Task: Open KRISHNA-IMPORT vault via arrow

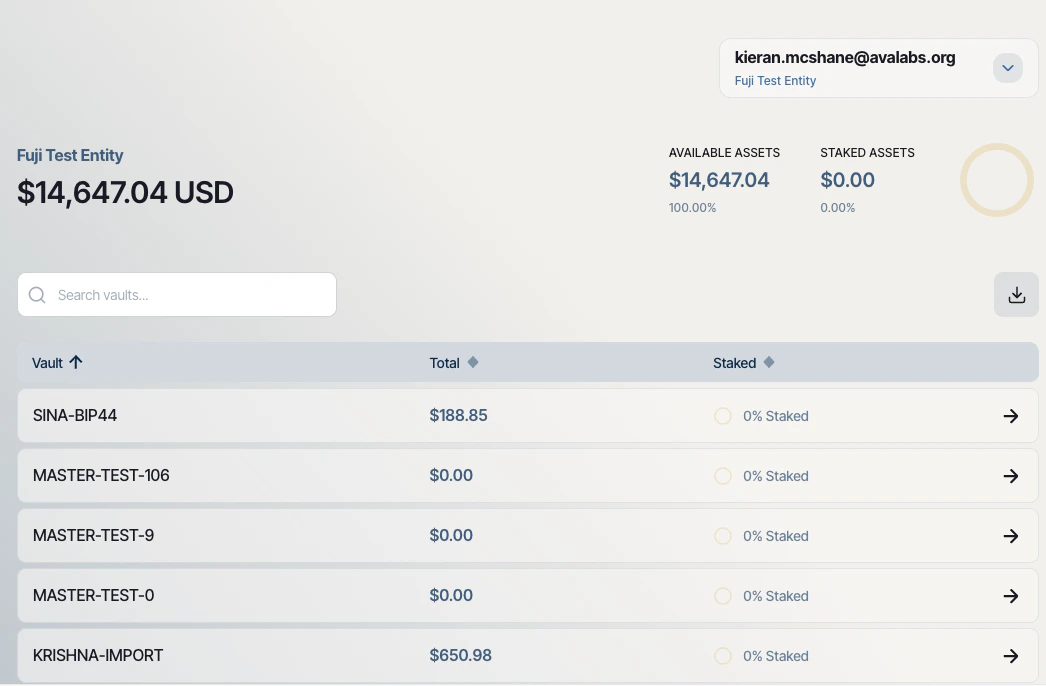Action: click(x=1011, y=656)
